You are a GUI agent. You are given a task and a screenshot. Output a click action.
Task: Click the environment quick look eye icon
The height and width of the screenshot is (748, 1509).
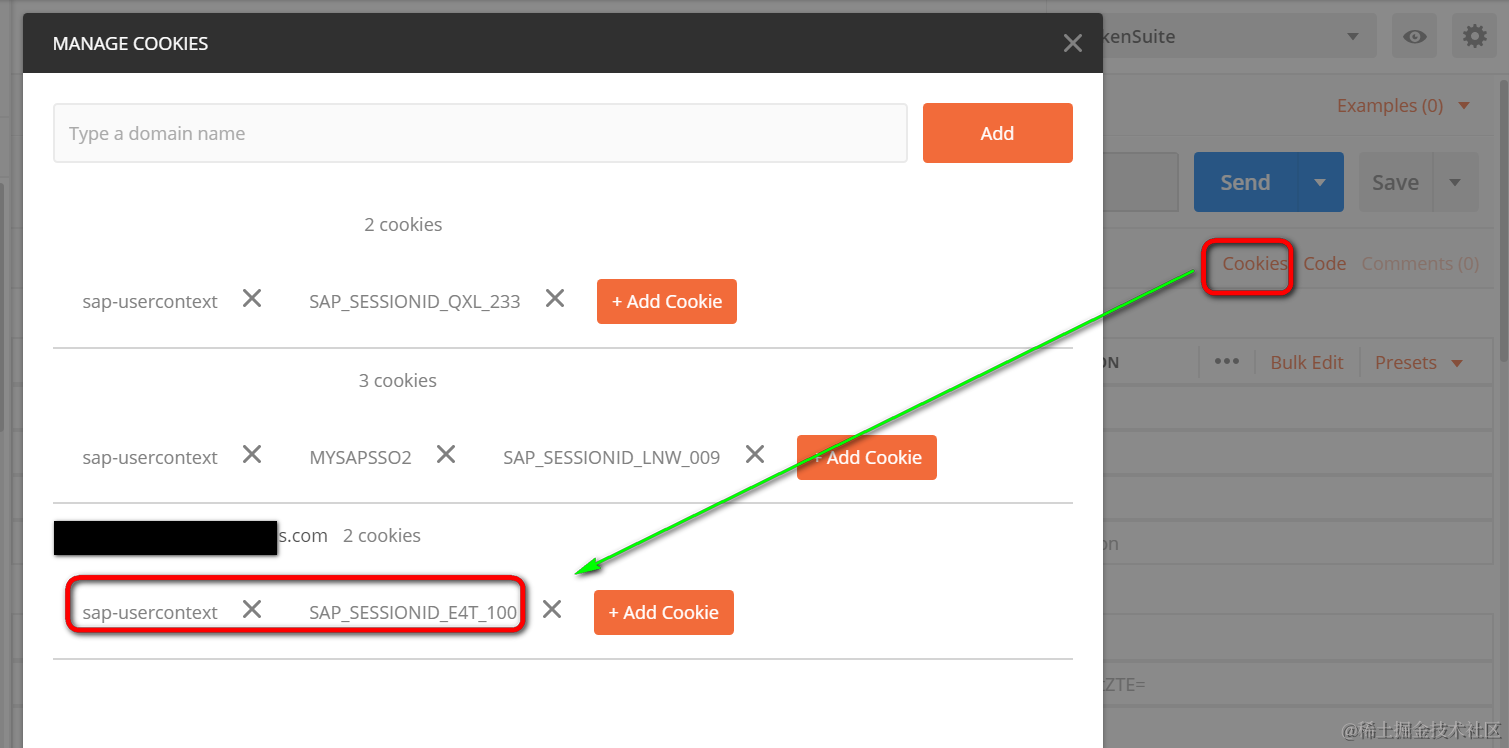1414,37
